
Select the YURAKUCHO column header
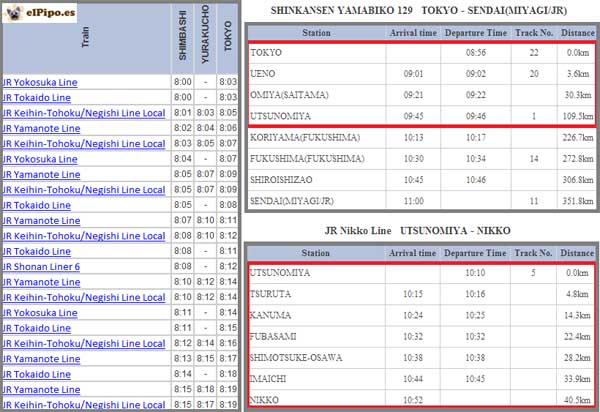[205, 34]
